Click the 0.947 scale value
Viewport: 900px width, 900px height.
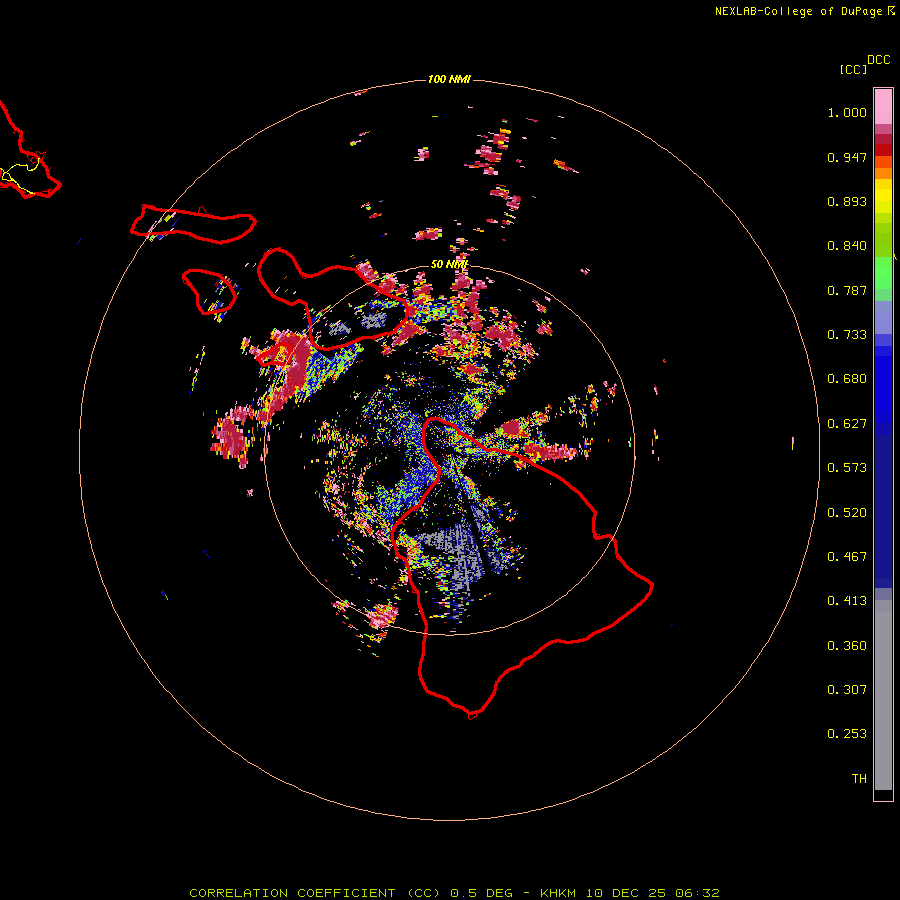(847, 157)
